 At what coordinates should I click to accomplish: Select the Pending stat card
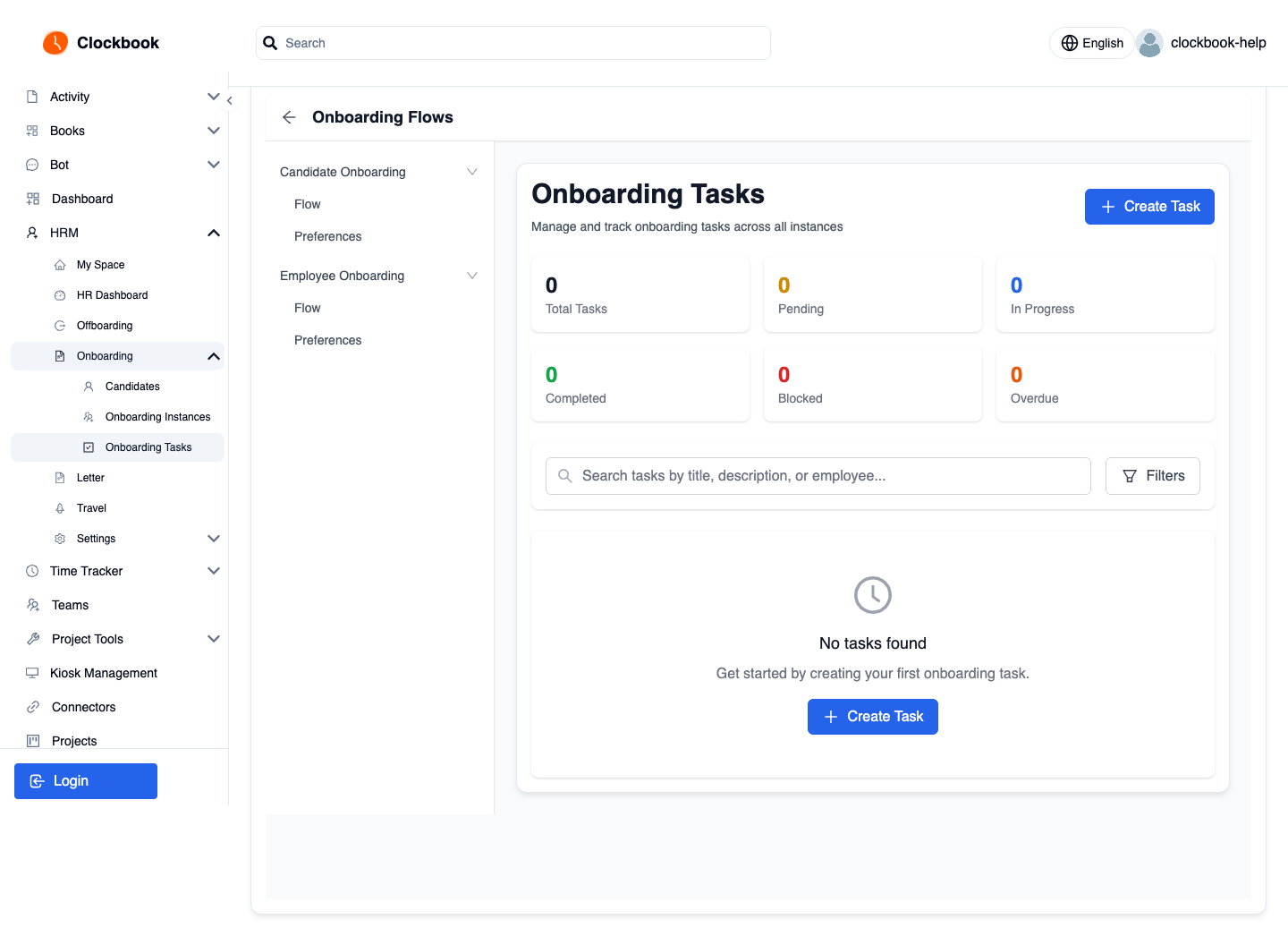click(x=873, y=294)
